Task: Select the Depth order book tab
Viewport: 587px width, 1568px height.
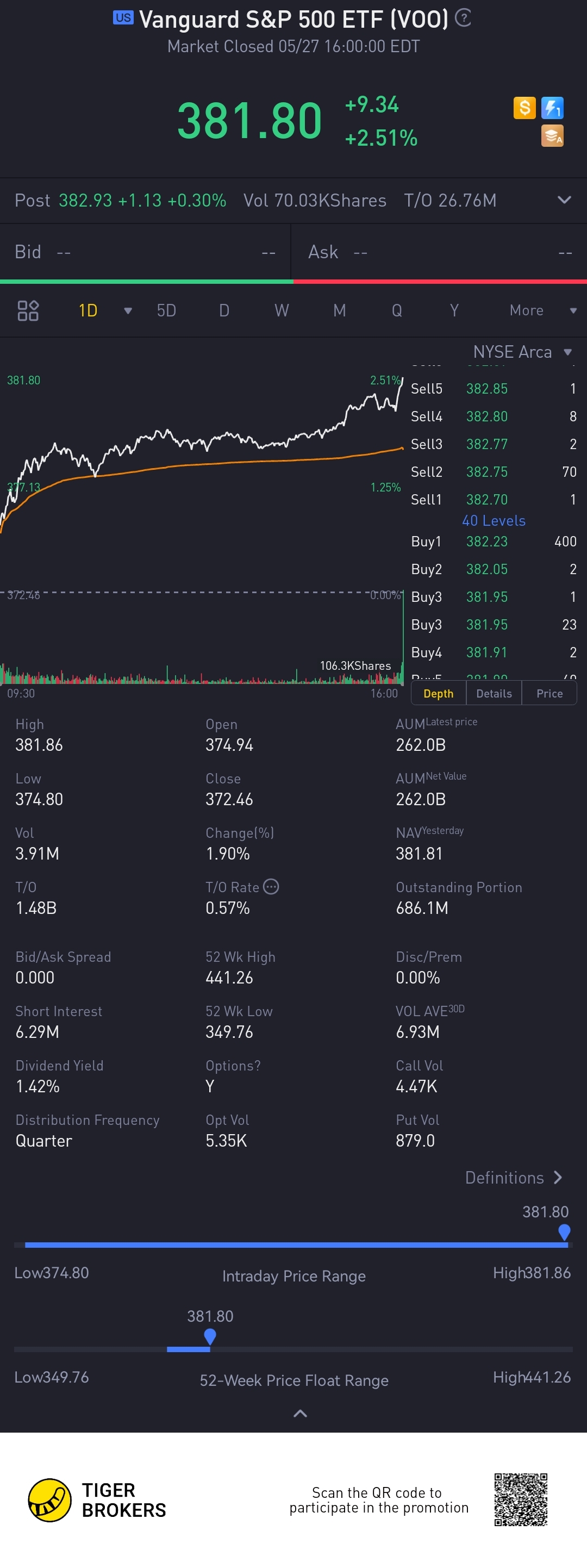Action: (439, 693)
